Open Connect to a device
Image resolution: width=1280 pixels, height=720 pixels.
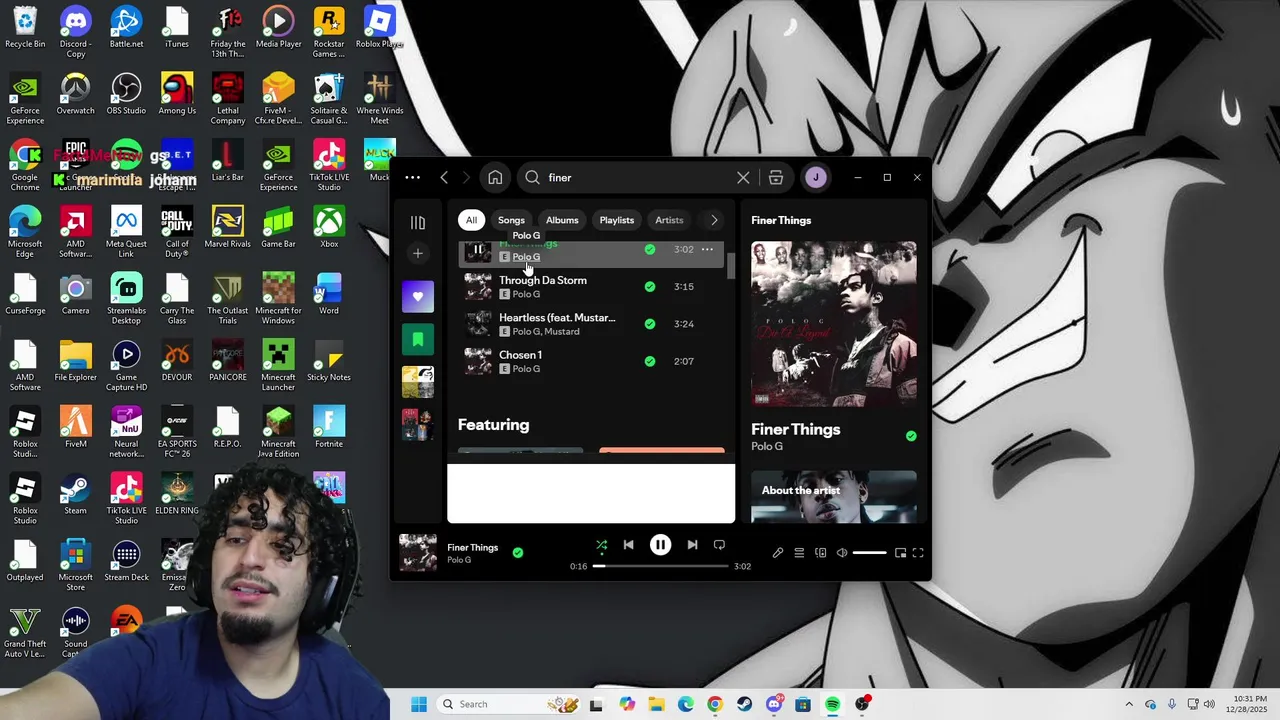[821, 553]
